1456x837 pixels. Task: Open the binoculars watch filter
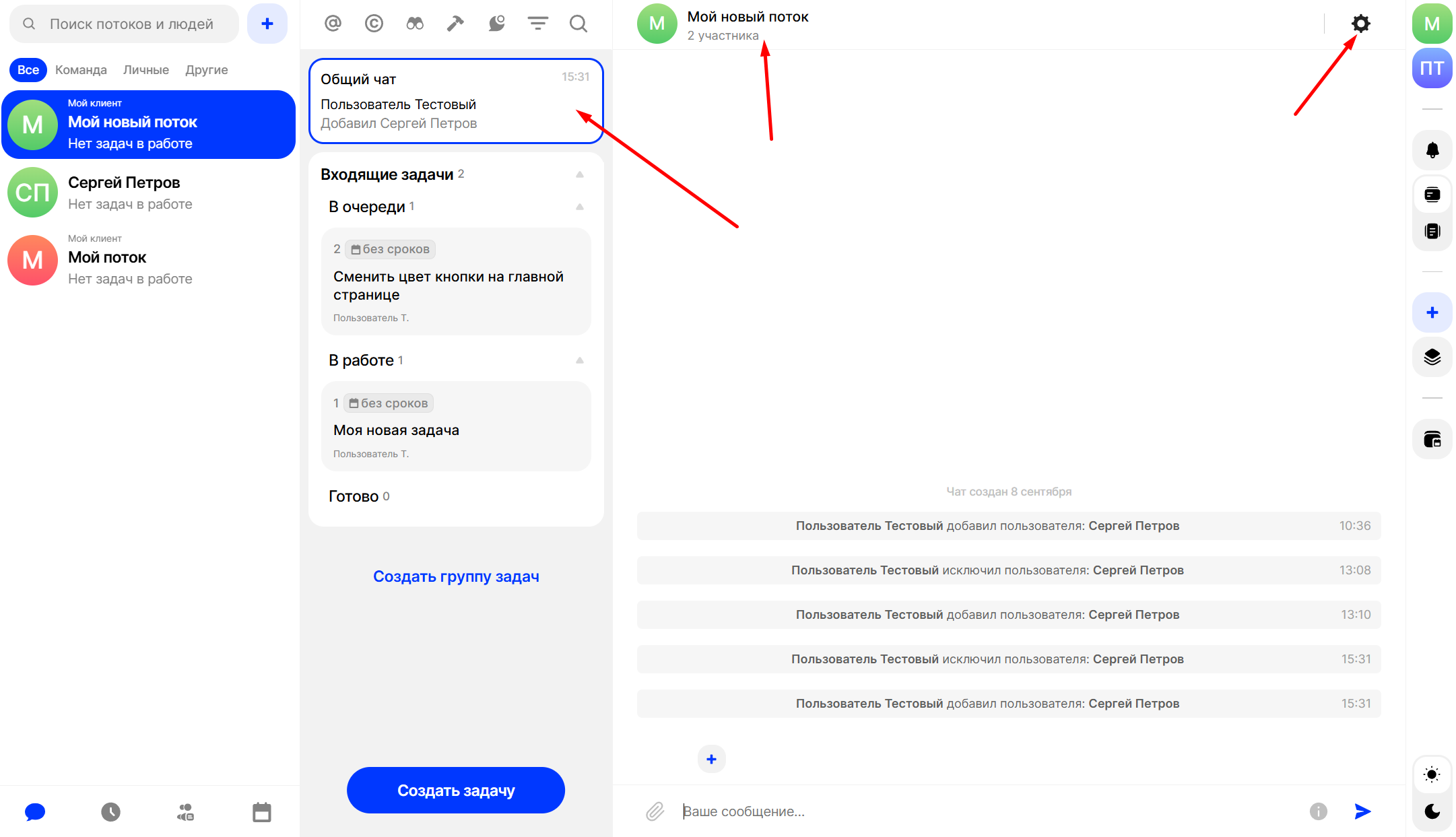(415, 24)
